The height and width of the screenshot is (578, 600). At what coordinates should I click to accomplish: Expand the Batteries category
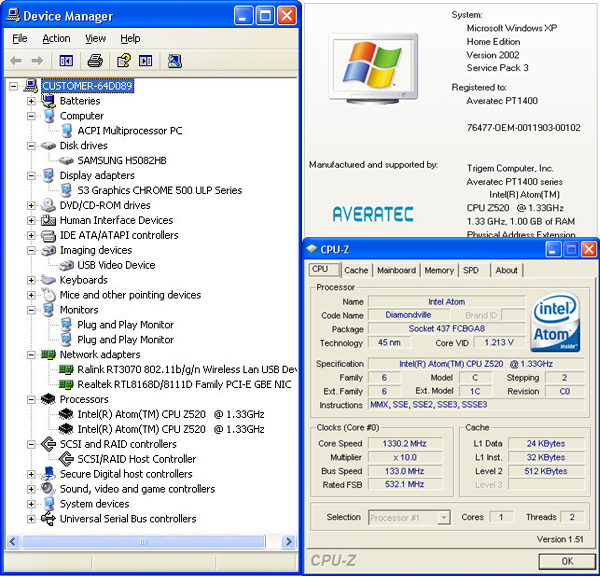(31, 101)
